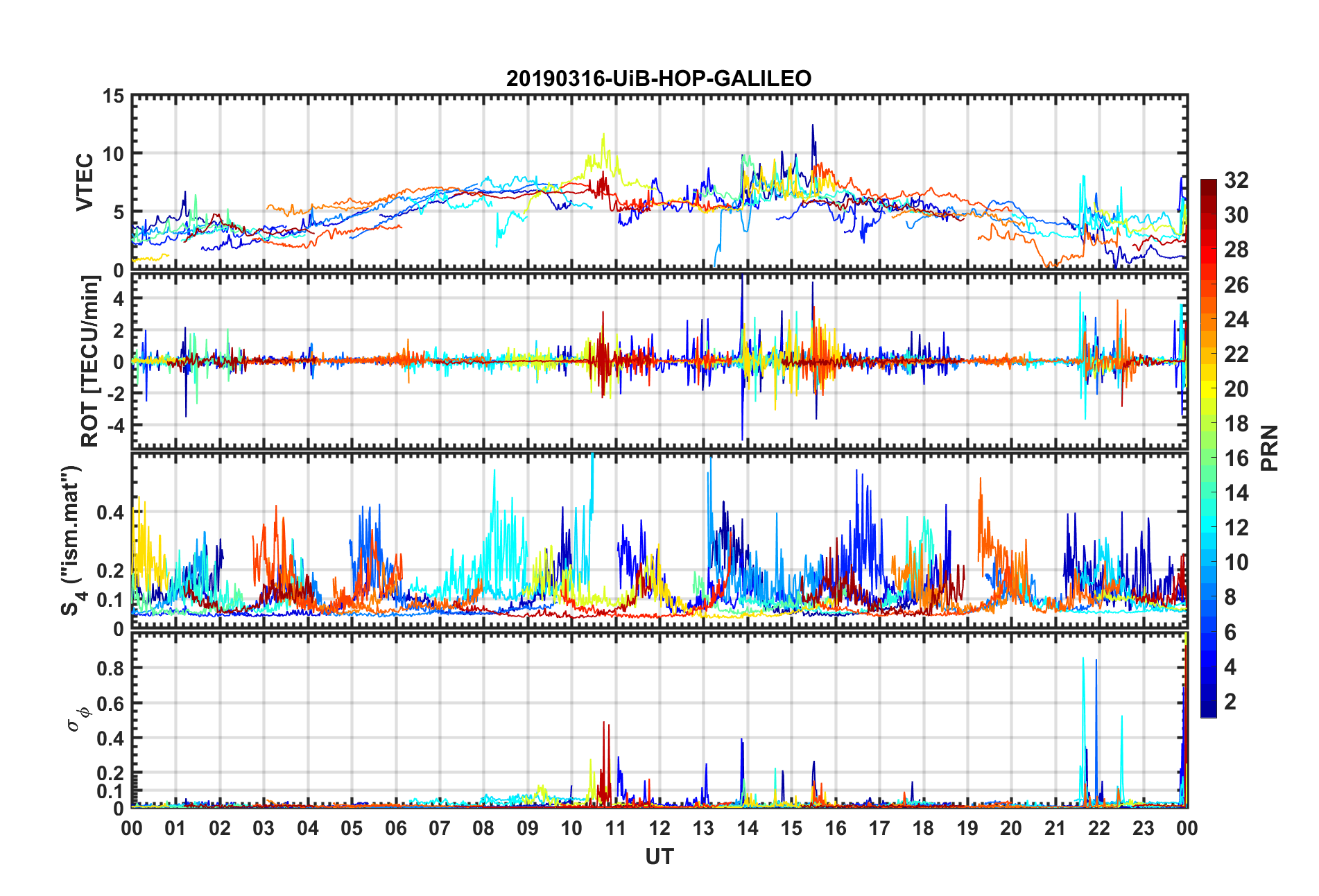The width and height of the screenshot is (1319, 896).
Task: Click x-axis tick label 09
Action: click(528, 828)
